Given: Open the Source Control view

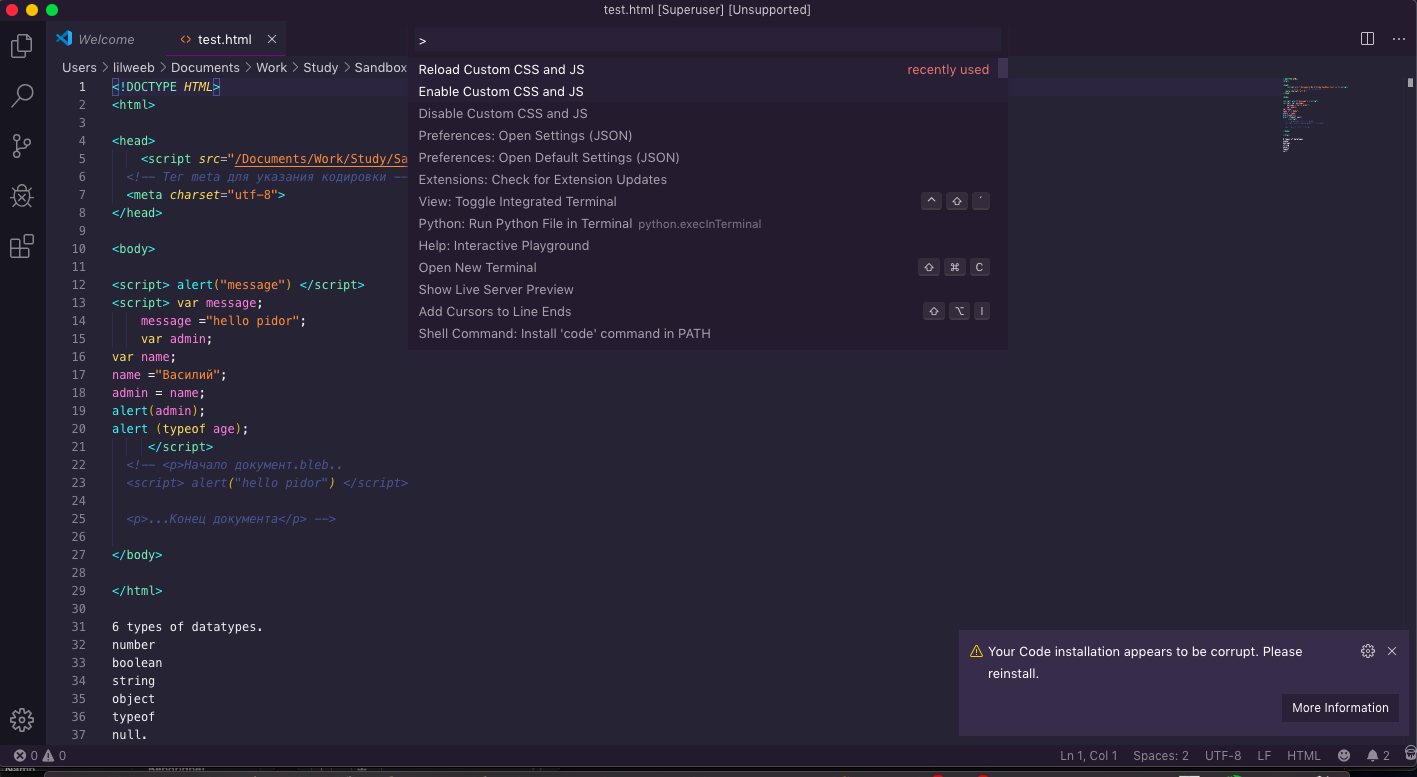Looking at the screenshot, I should pyautogui.click(x=22, y=145).
